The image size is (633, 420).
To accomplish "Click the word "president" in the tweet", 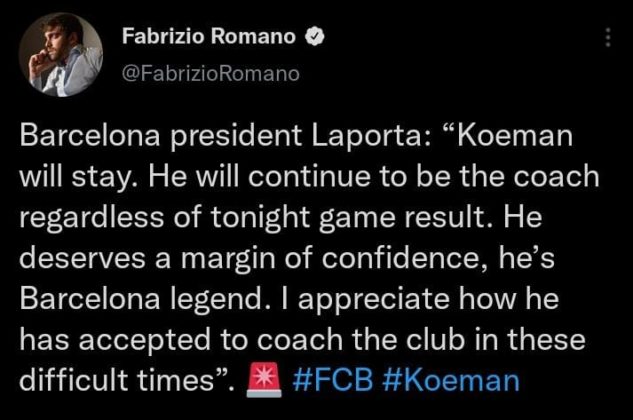I will pyautogui.click(x=235, y=136).
